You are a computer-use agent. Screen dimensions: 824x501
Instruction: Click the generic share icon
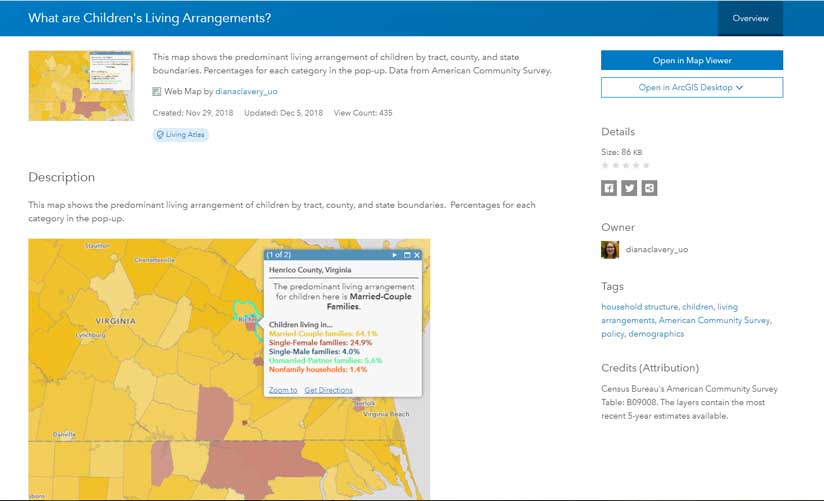coord(650,188)
